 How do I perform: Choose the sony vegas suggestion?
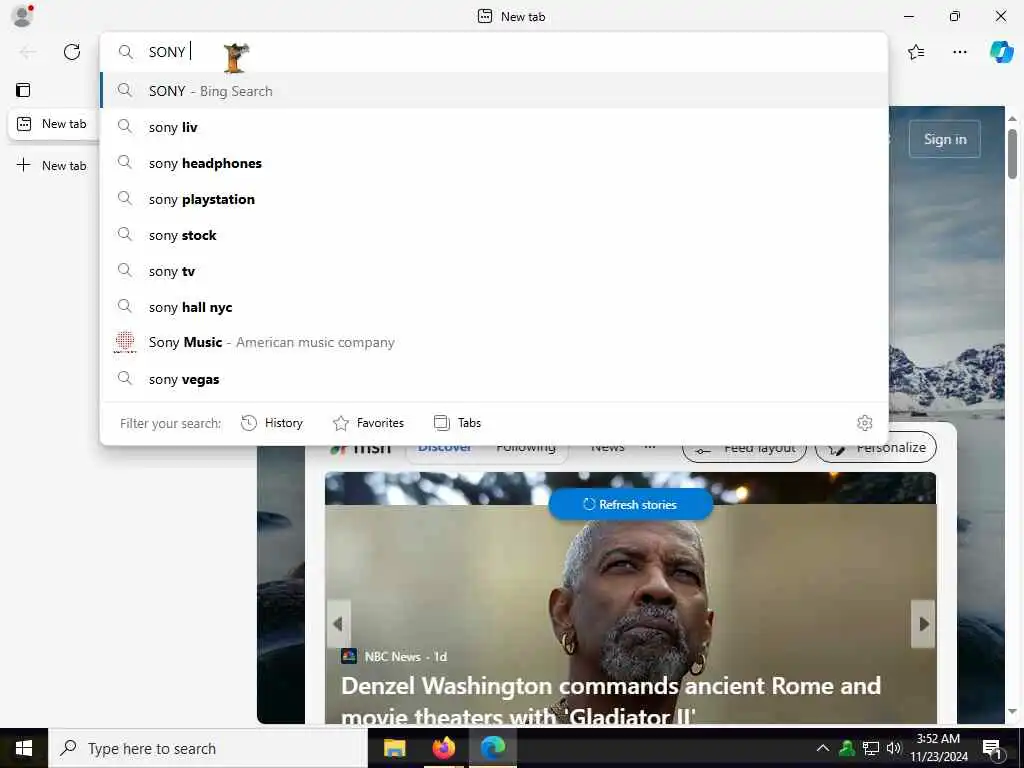pyautogui.click(x=494, y=379)
